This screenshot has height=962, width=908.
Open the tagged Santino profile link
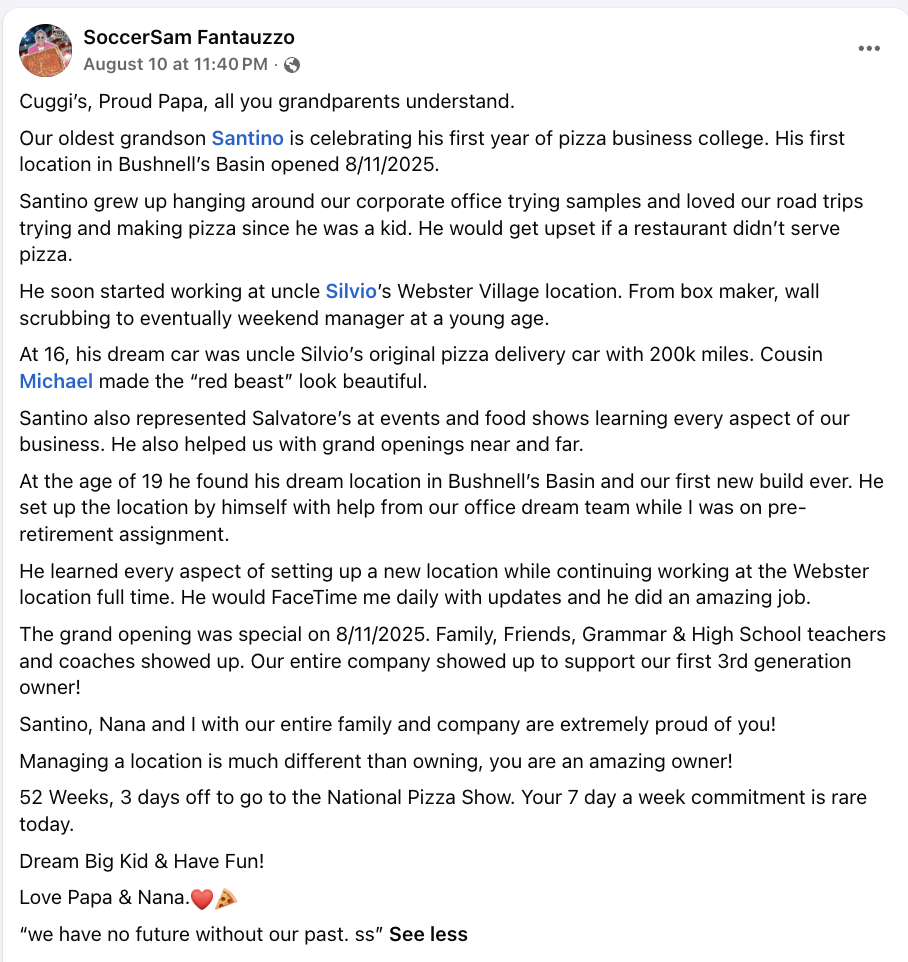pyautogui.click(x=248, y=138)
